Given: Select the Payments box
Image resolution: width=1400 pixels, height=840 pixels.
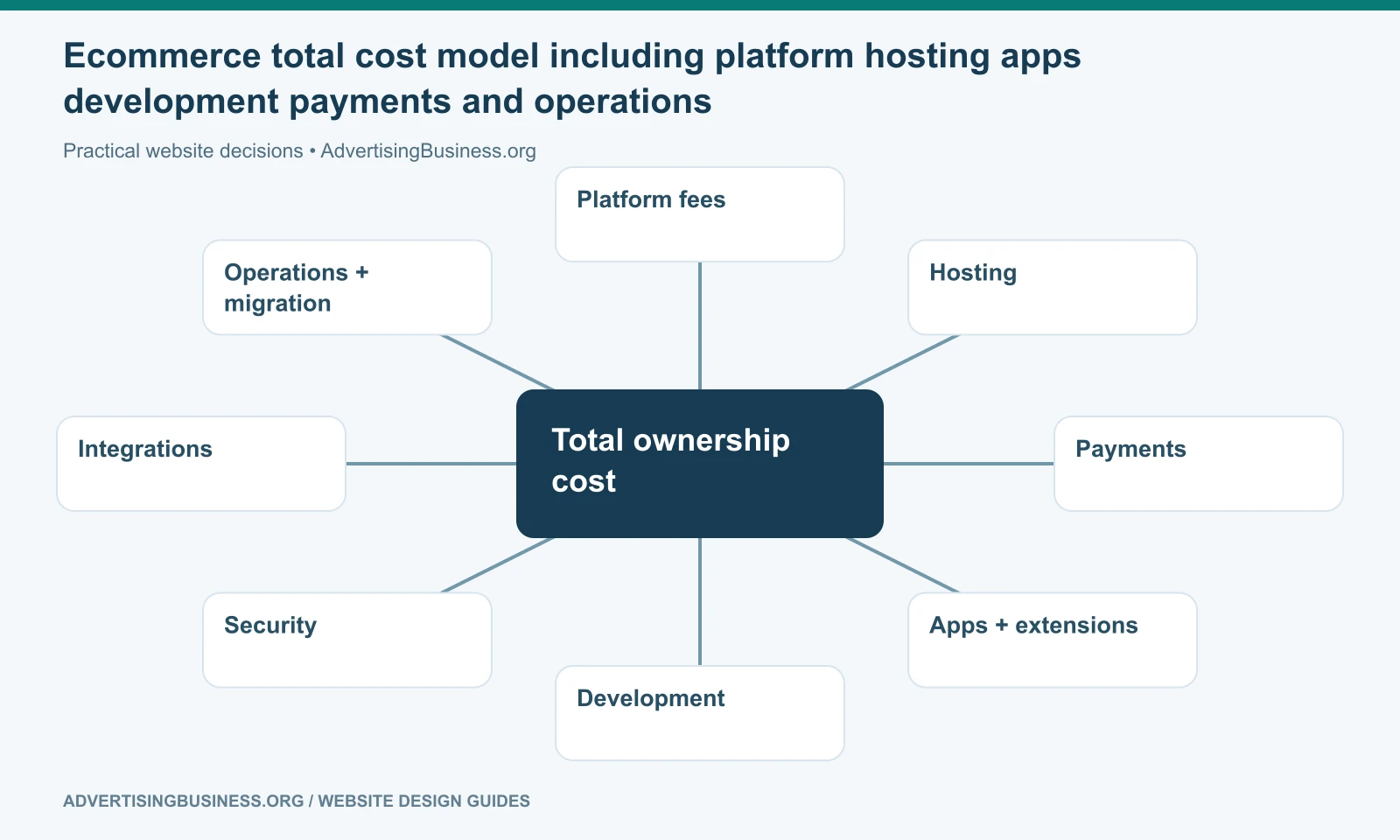Looking at the screenshot, I should tap(1199, 464).
